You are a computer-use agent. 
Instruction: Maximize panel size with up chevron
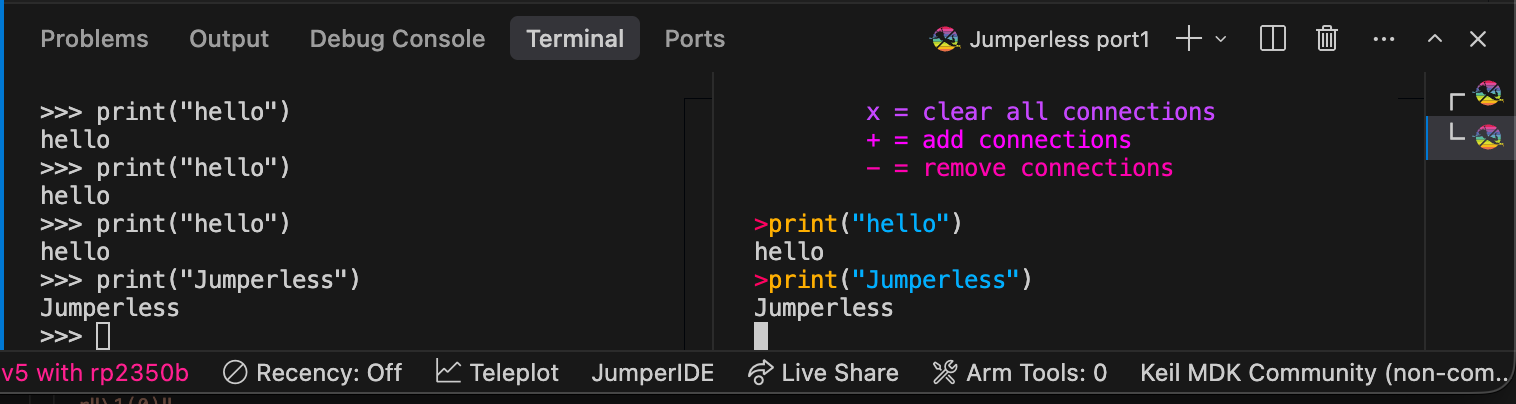click(x=1435, y=39)
